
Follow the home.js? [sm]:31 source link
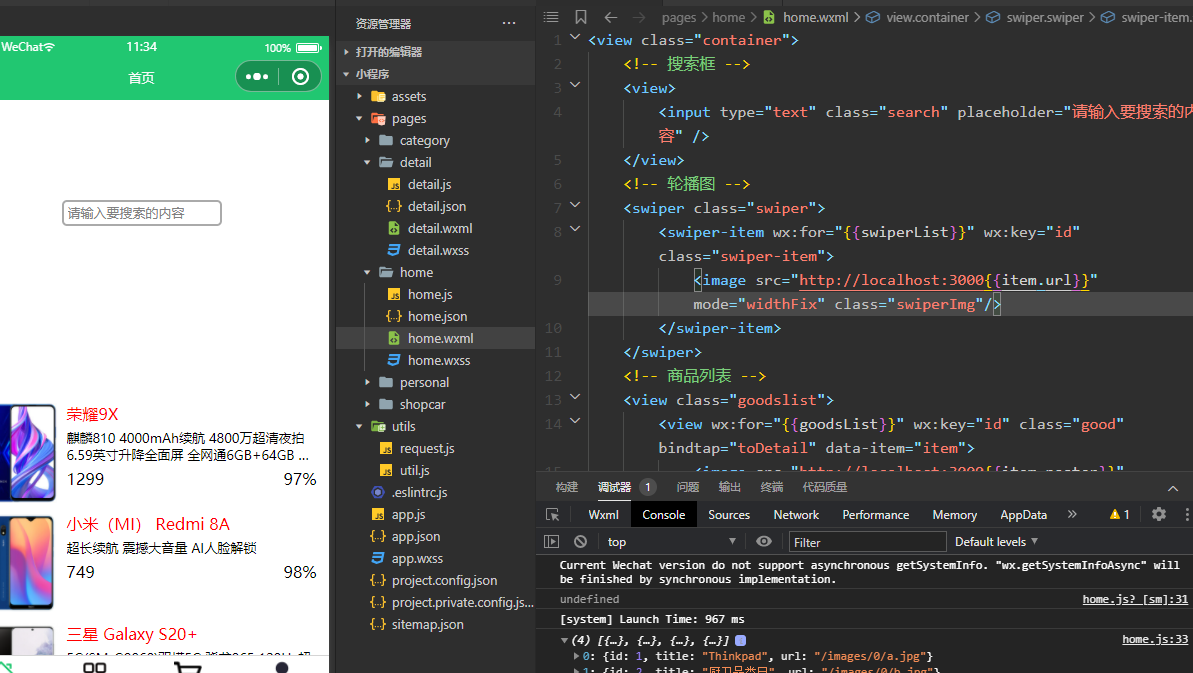click(1135, 599)
